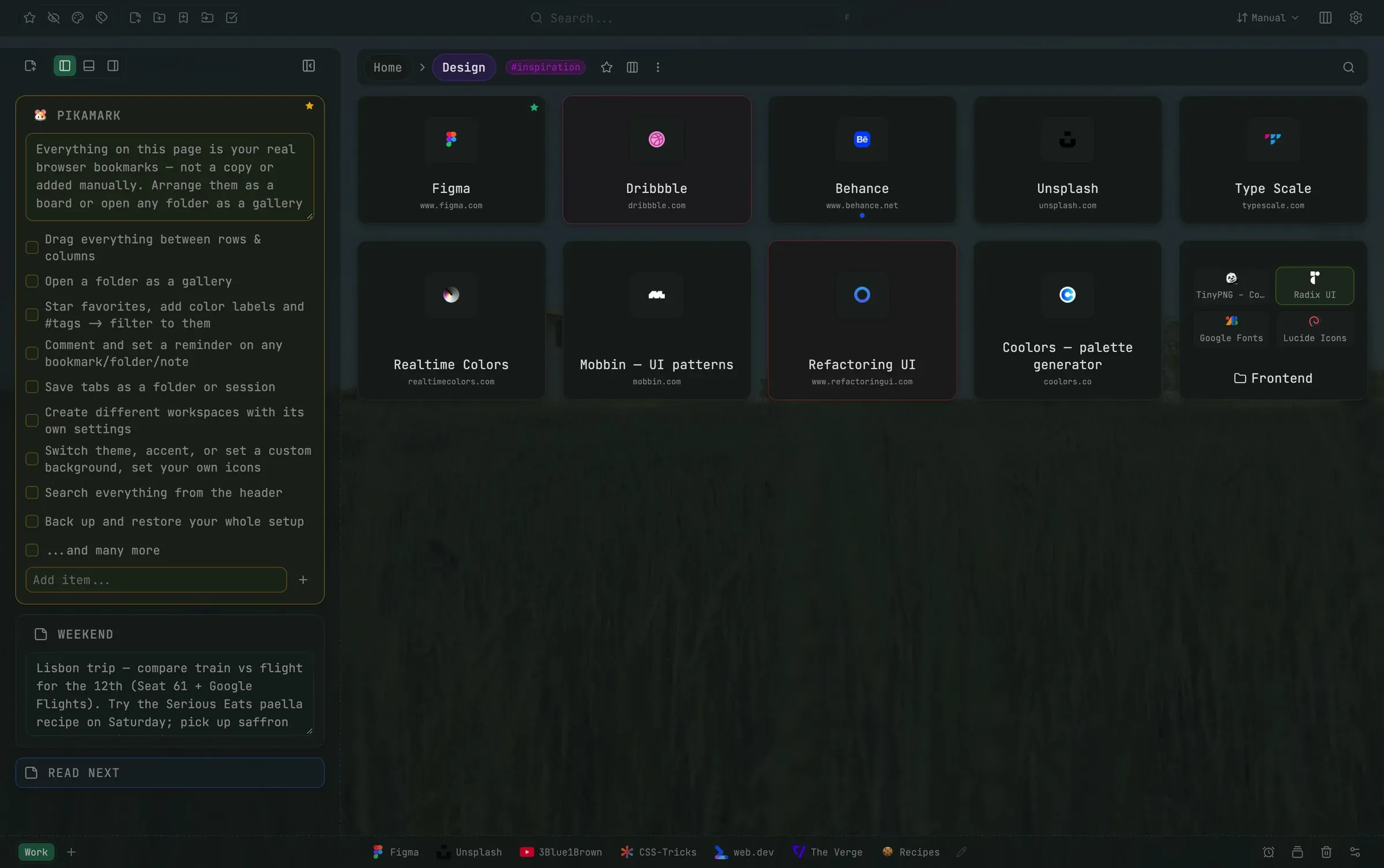Select the right sidebar layout option

pyautogui.click(x=113, y=66)
